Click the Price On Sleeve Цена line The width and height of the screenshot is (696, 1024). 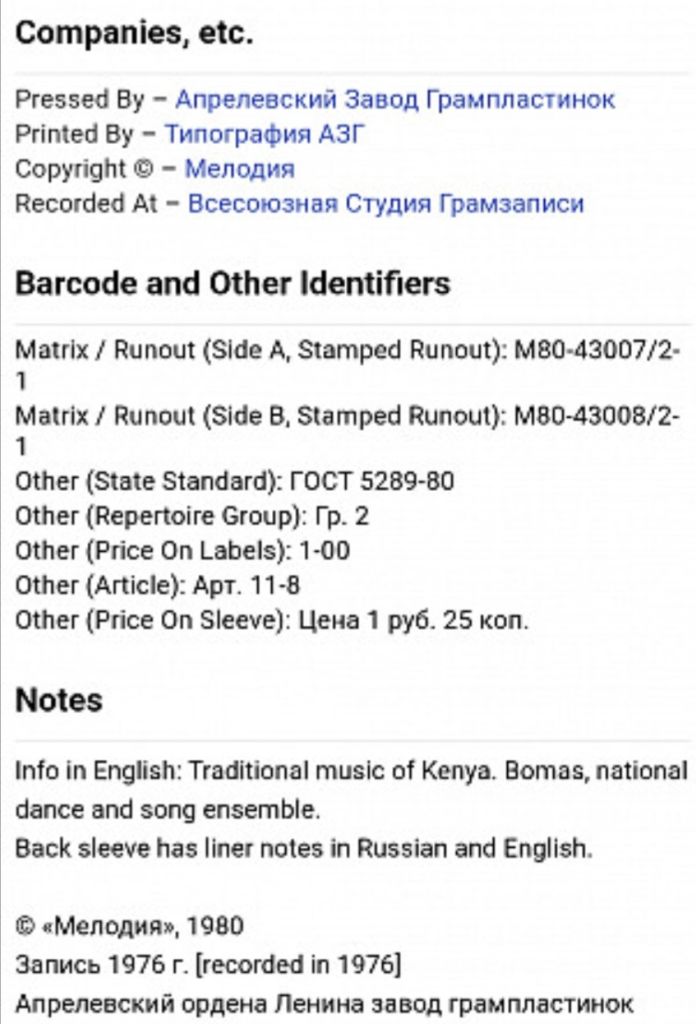coord(272,620)
